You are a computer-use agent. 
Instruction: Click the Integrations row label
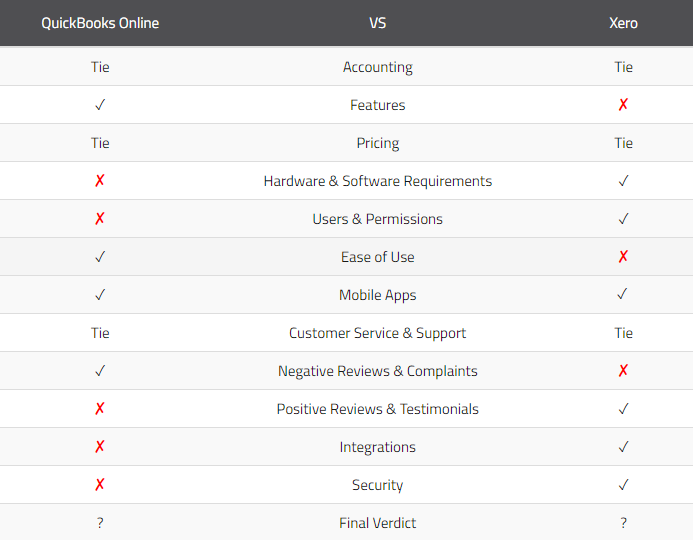pos(377,447)
